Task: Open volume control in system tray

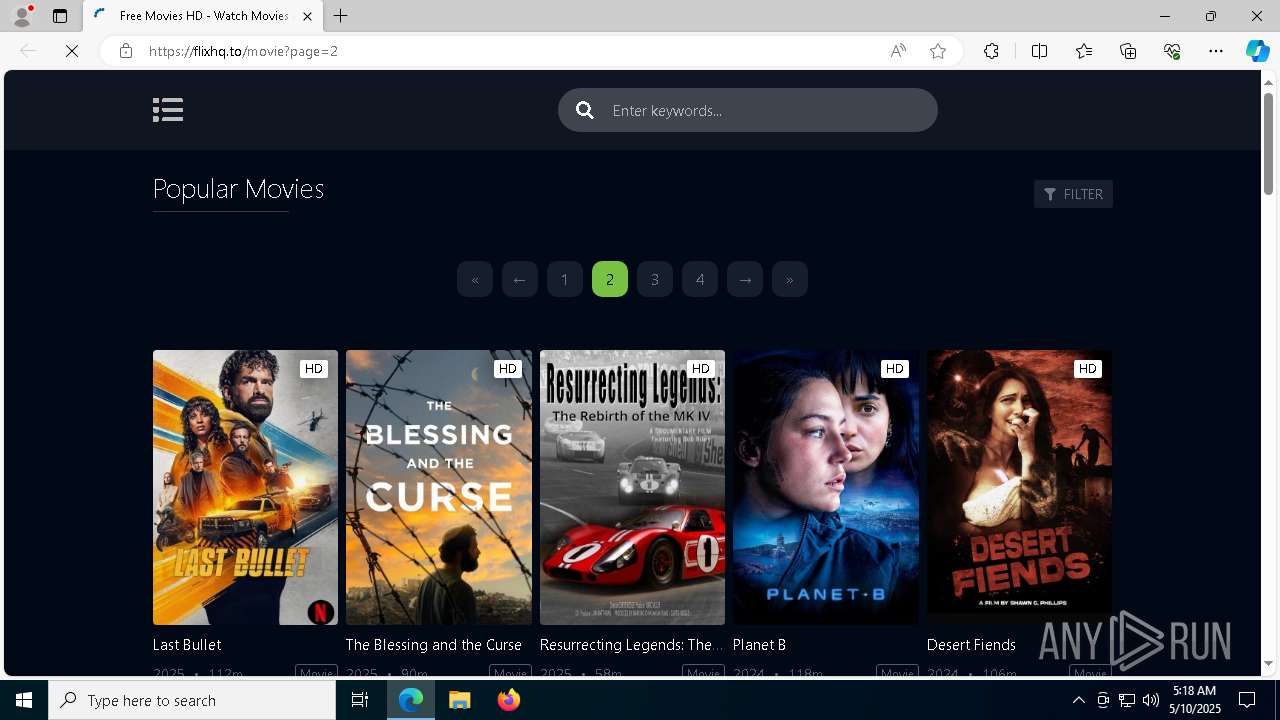Action: coord(1151,700)
